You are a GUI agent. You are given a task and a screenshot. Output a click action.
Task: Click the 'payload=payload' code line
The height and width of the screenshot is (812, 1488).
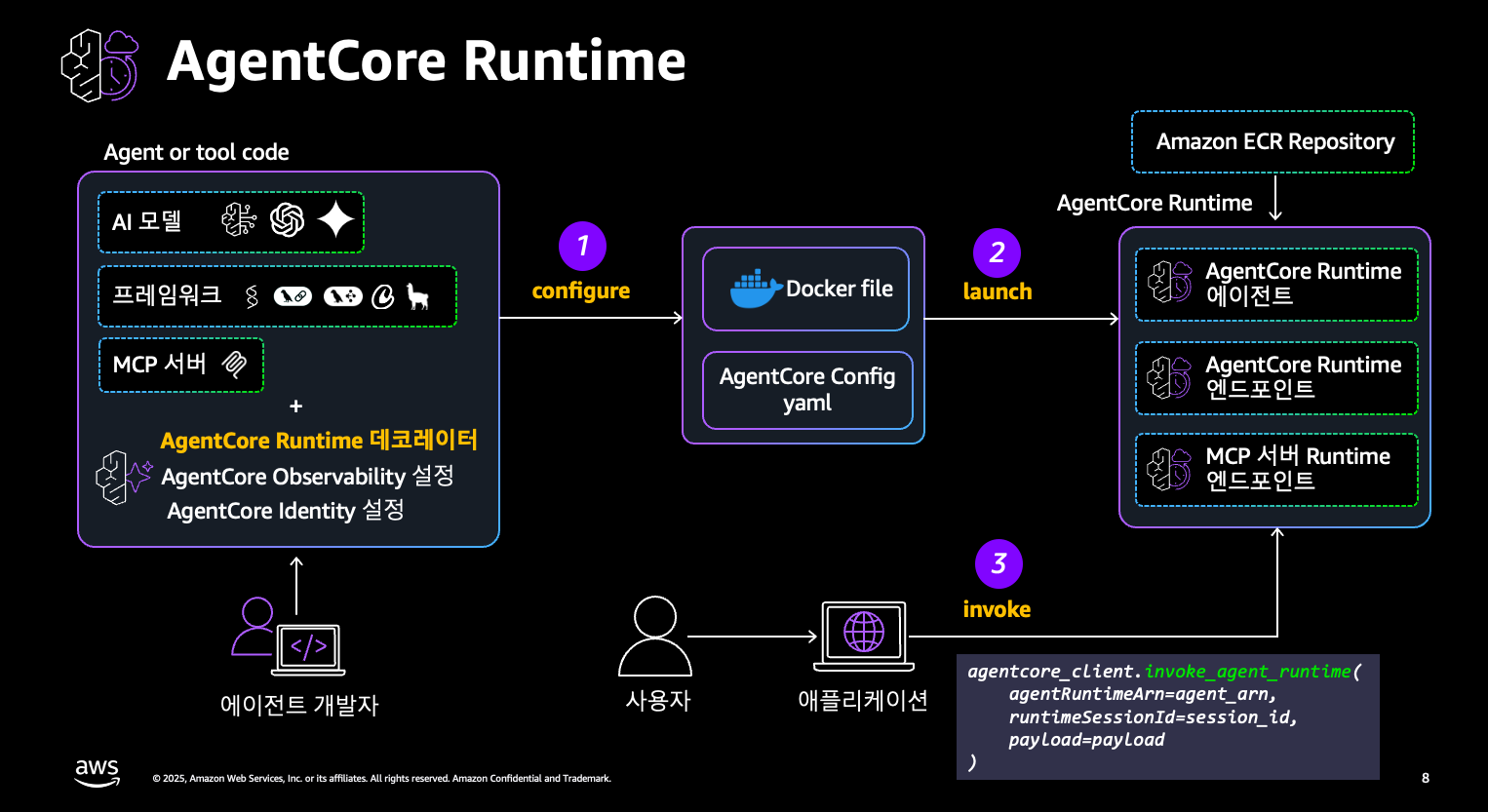tap(1086, 740)
